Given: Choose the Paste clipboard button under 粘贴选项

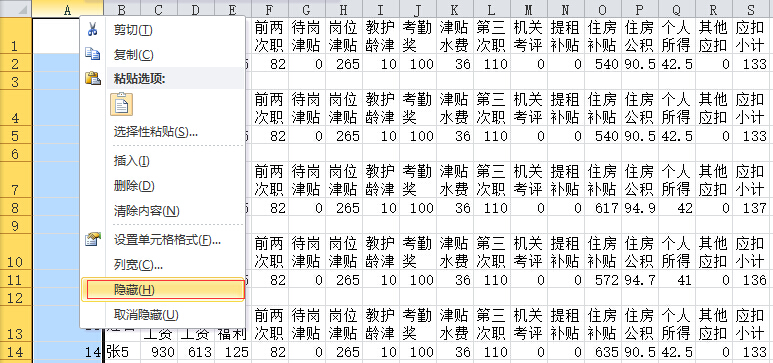Looking at the screenshot, I should point(121,104).
